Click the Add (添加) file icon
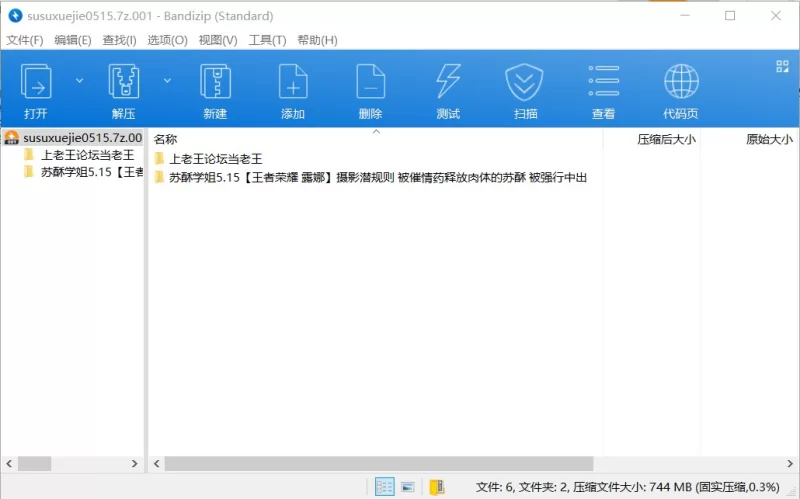 (293, 82)
